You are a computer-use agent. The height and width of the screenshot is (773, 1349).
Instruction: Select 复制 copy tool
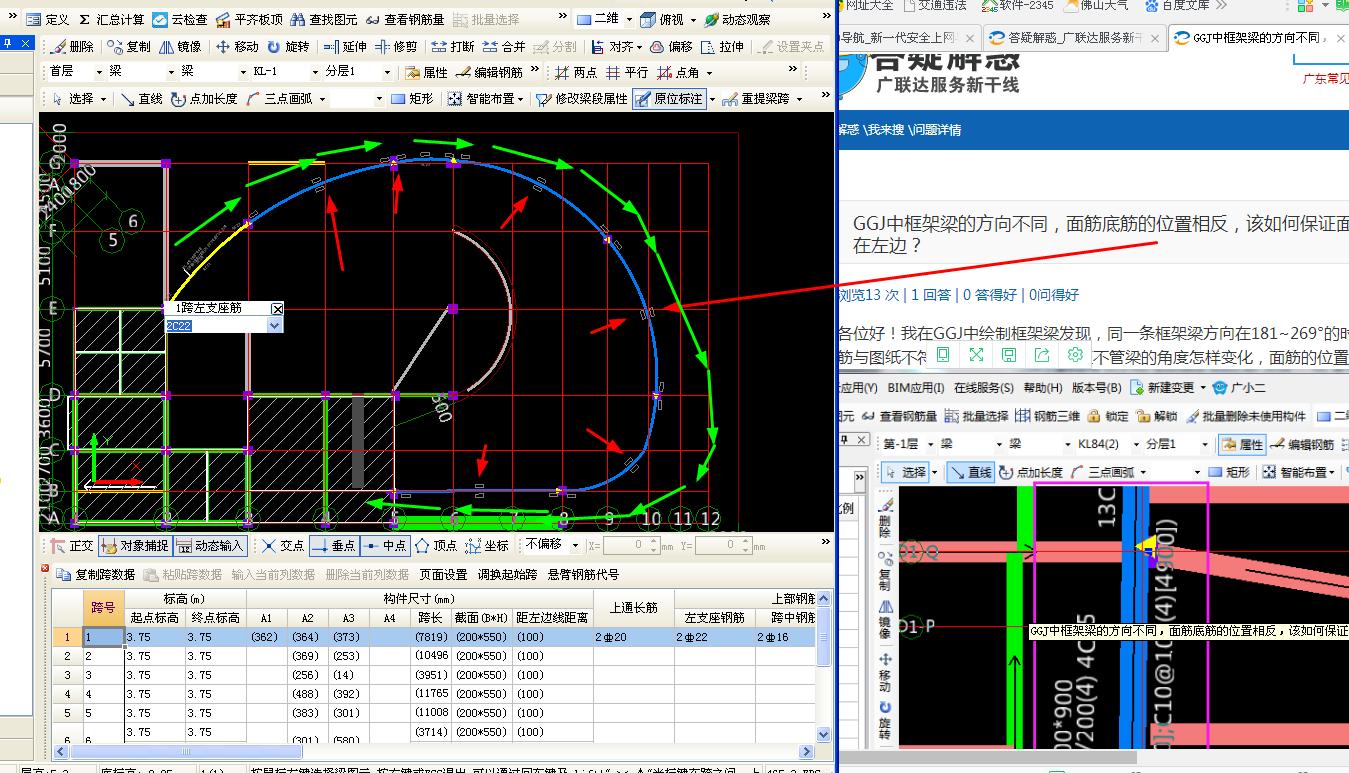click(x=130, y=47)
